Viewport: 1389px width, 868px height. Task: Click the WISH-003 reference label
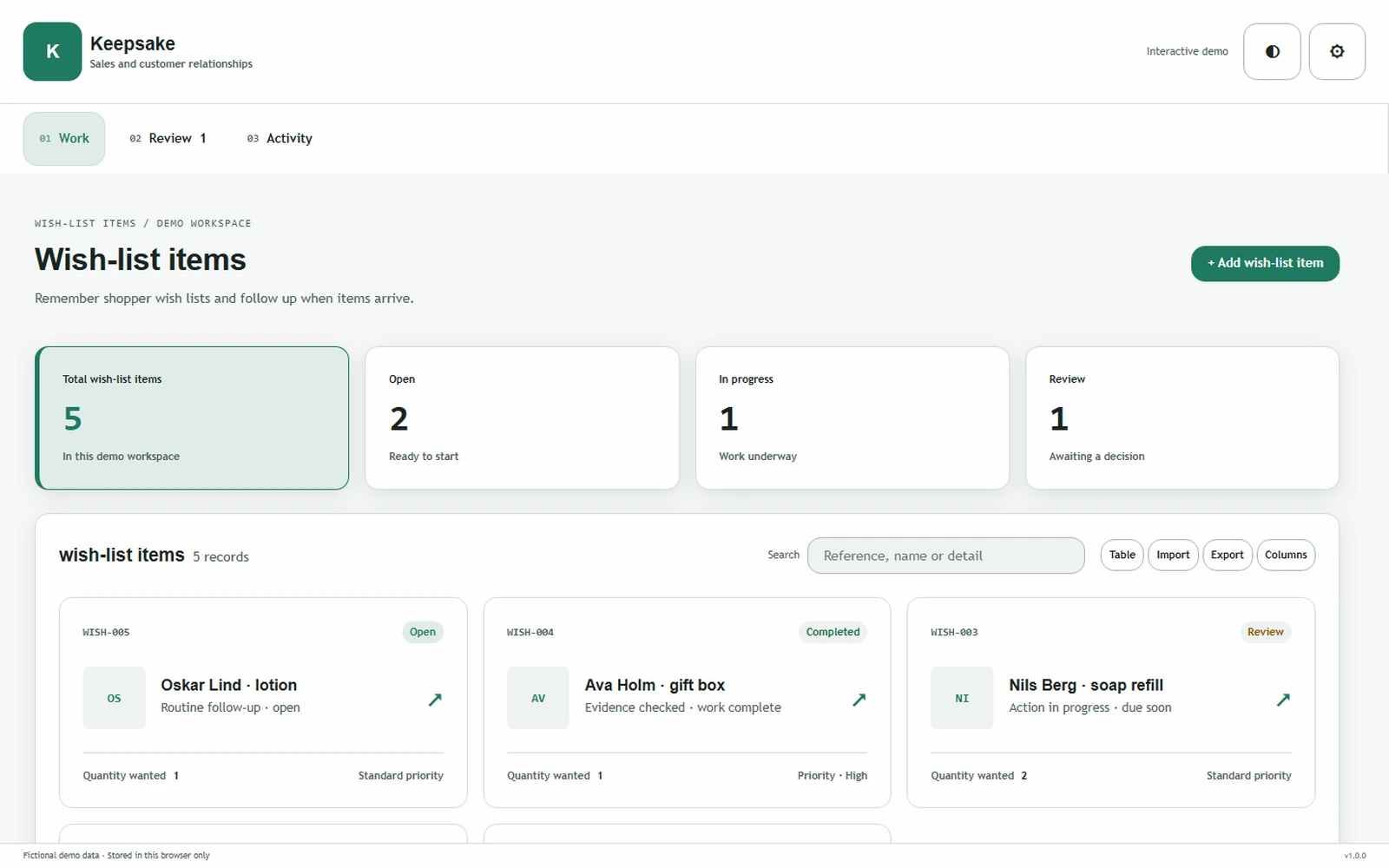pyautogui.click(x=954, y=633)
